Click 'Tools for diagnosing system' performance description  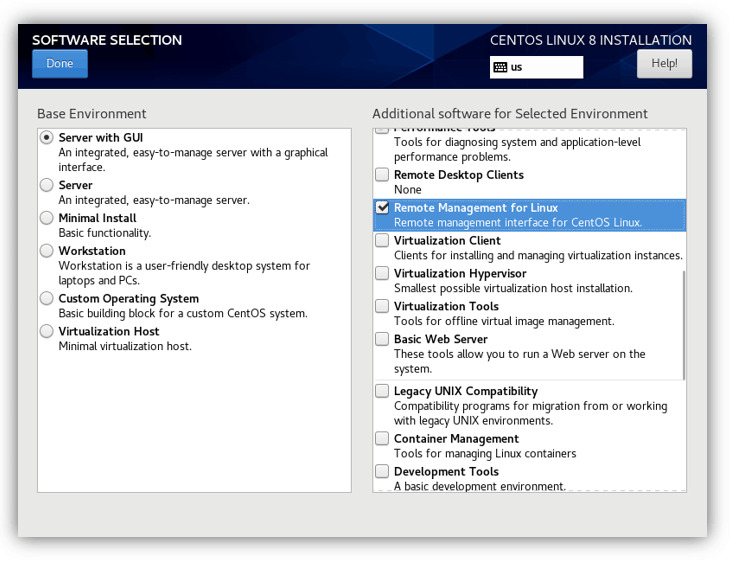517,149
